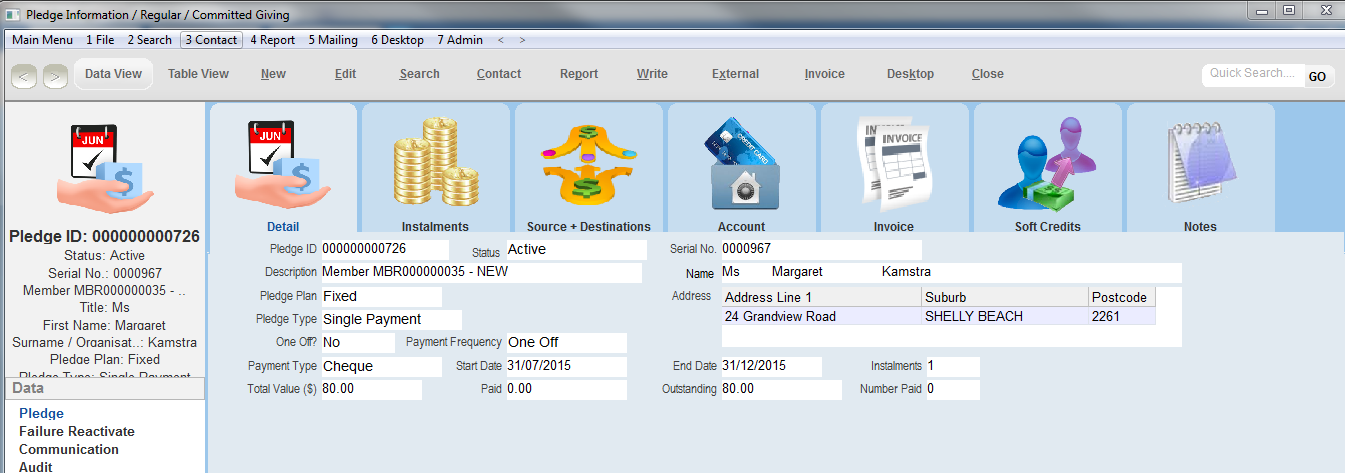The image size is (1345, 473).
Task: Click the back arrow navigation button
Action: click(x=25, y=75)
